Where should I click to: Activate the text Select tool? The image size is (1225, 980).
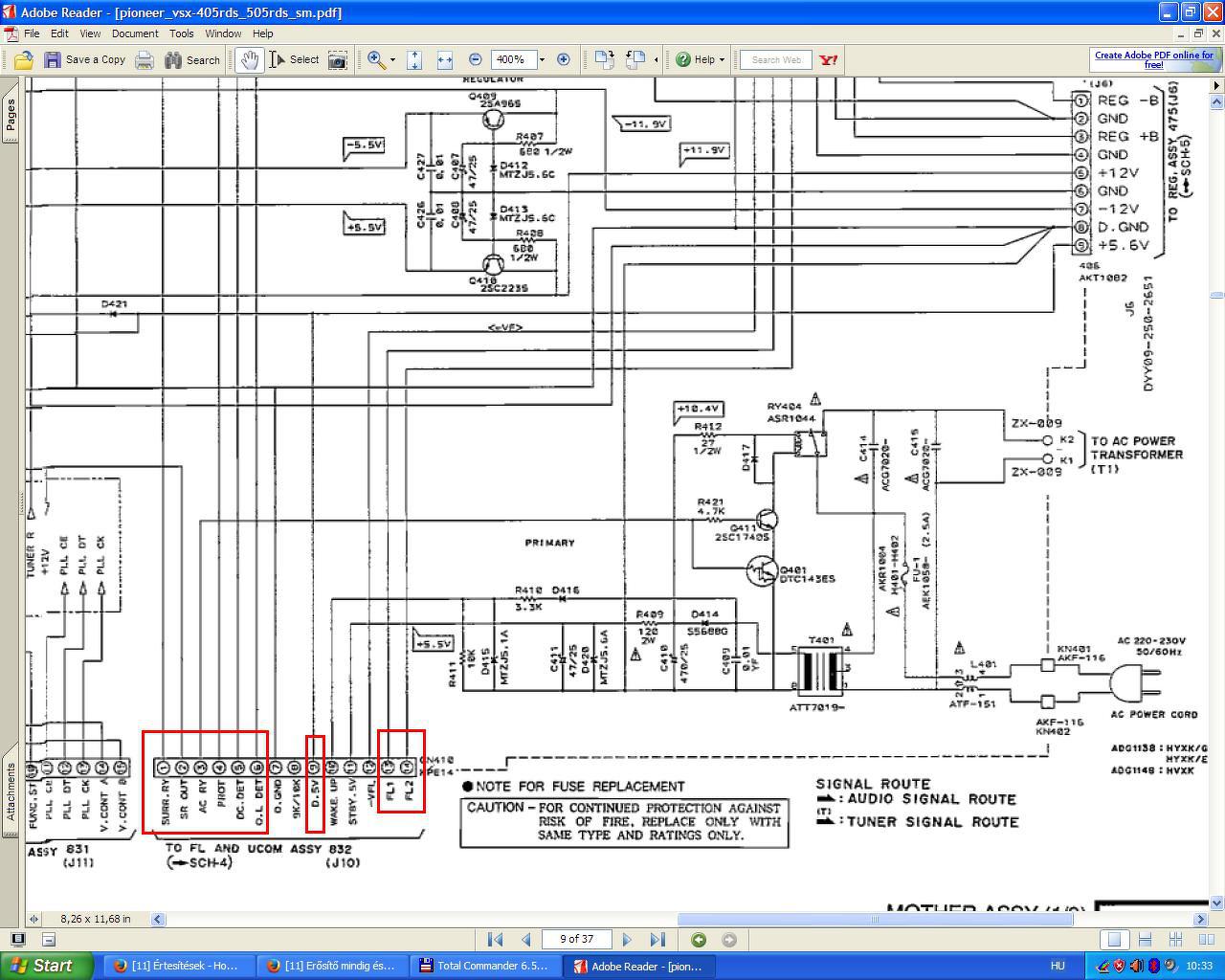pyautogui.click(x=295, y=59)
